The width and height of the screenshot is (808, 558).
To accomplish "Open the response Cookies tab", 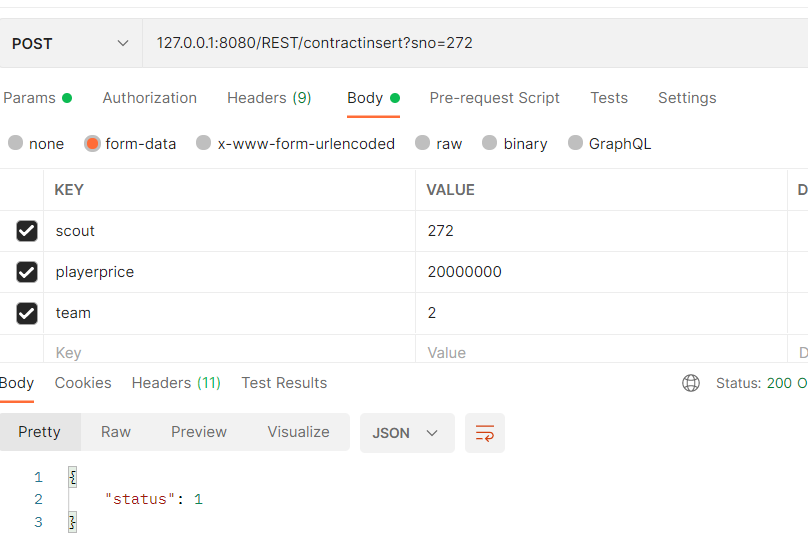I will click(x=83, y=383).
